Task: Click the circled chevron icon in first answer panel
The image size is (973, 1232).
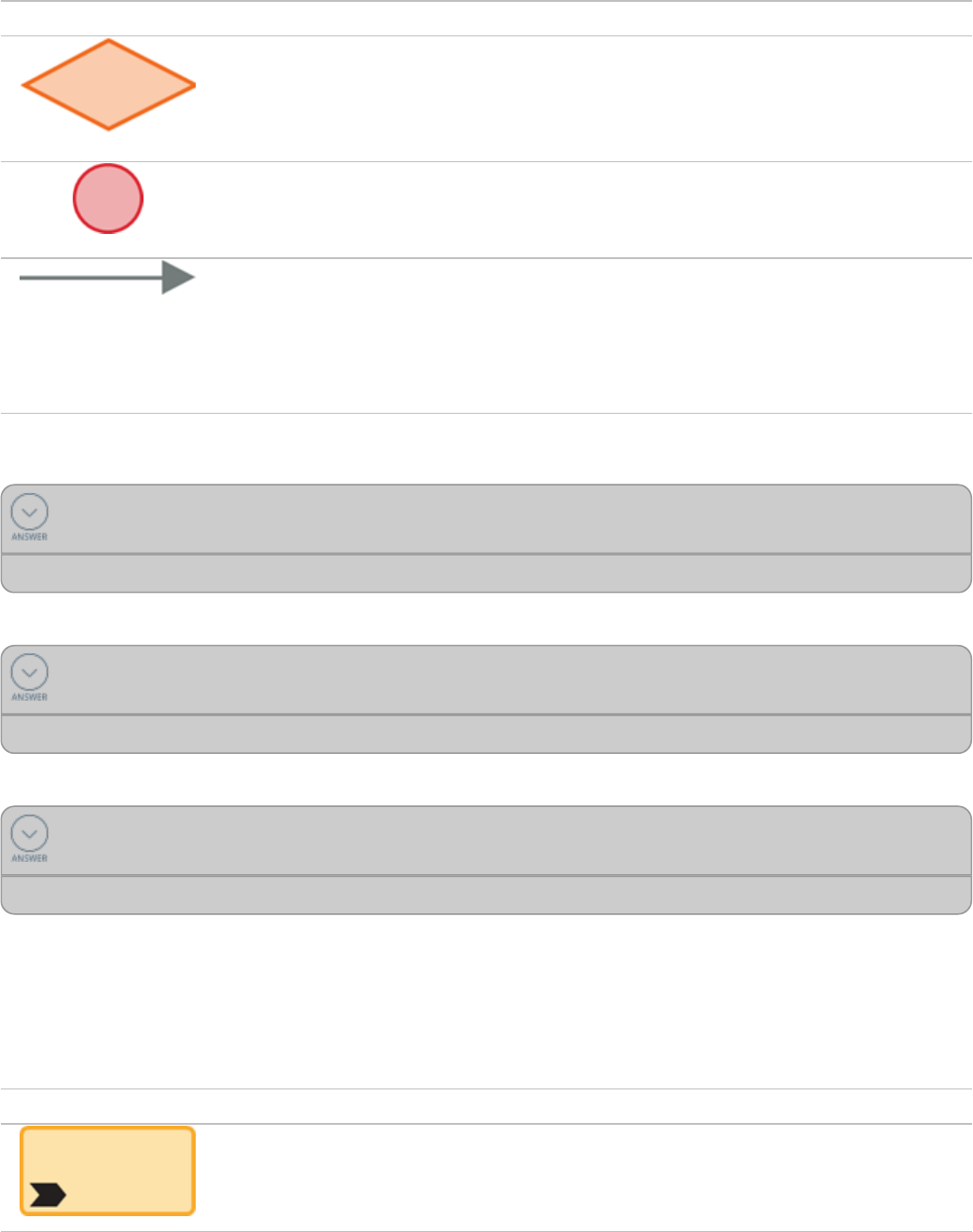Action: coord(30,511)
